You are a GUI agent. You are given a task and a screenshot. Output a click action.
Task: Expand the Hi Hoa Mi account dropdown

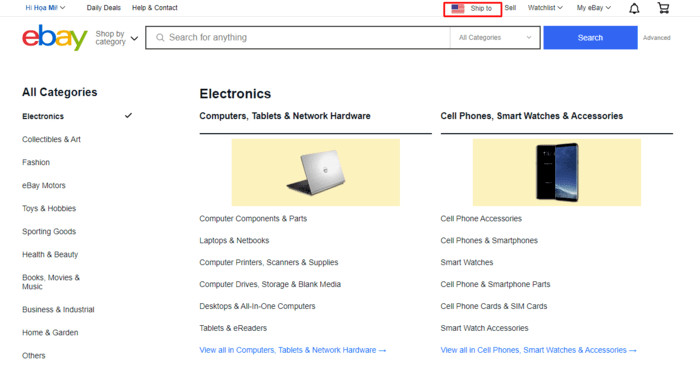[x=45, y=8]
